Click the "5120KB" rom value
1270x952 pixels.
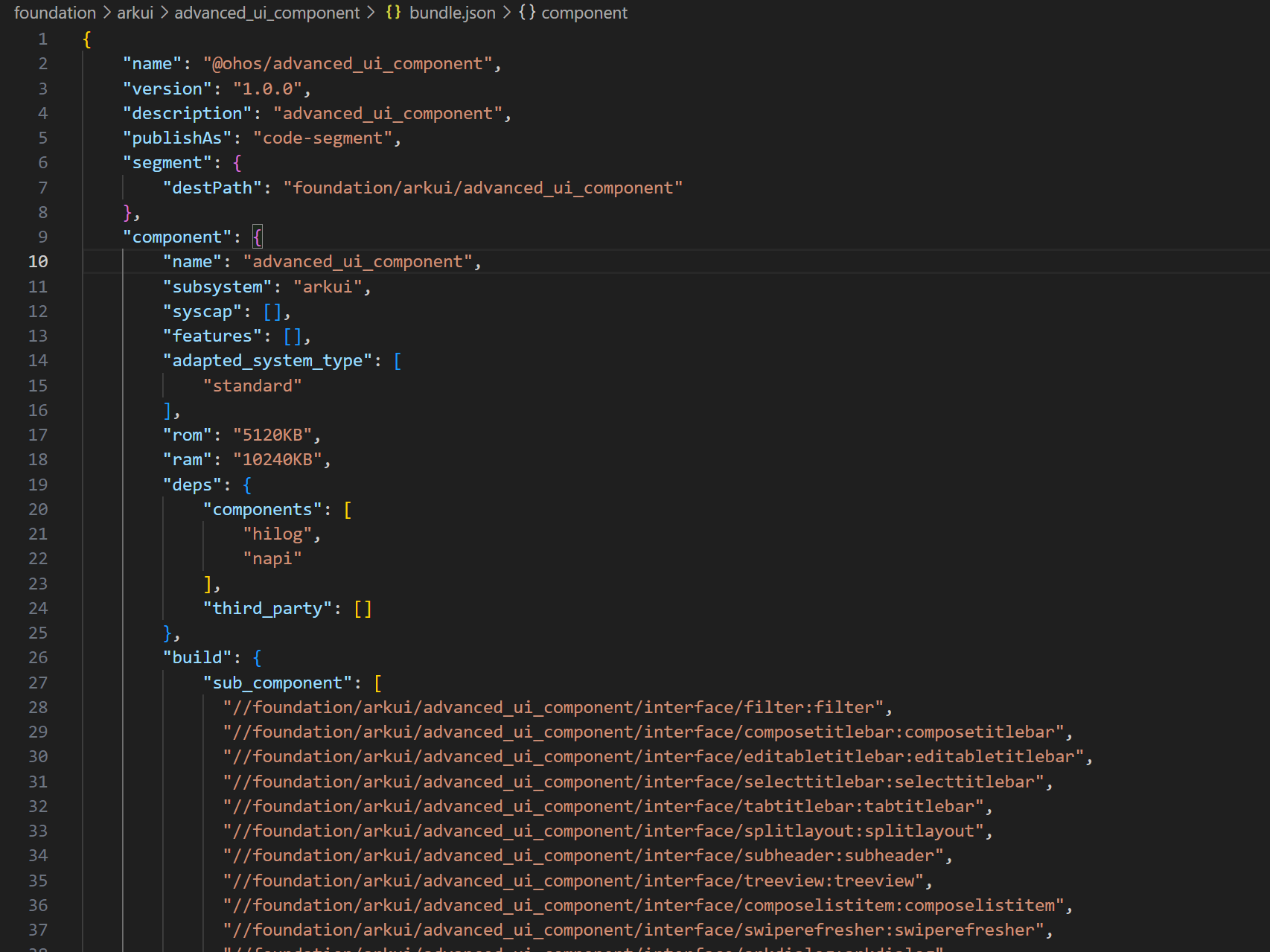(x=272, y=435)
